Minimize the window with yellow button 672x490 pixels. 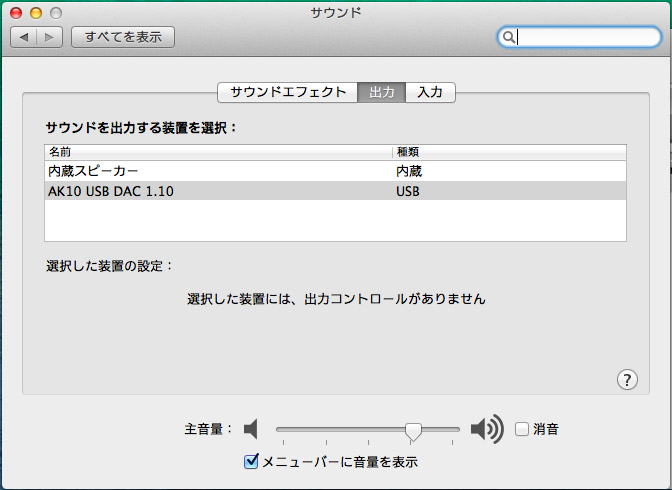click(36, 13)
